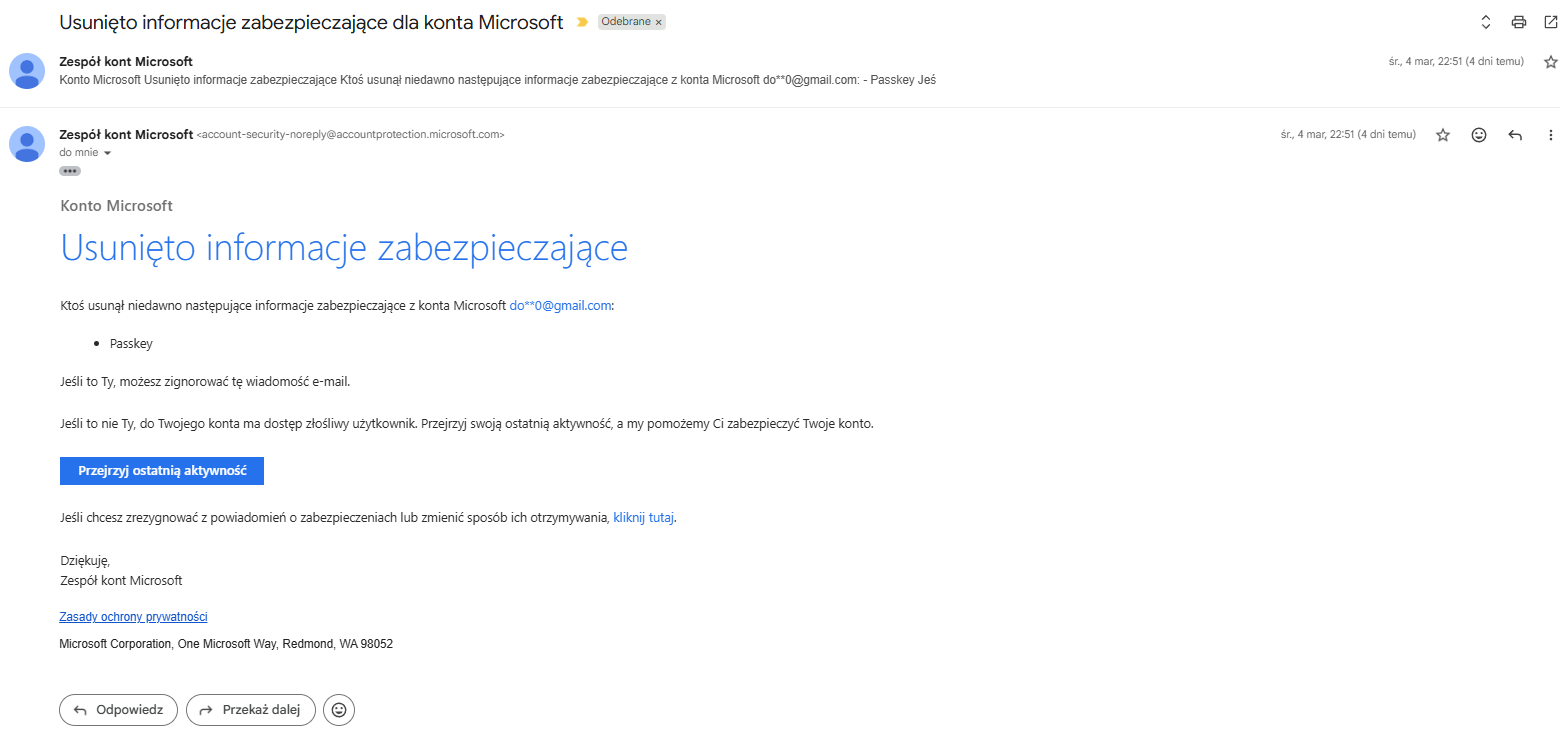Star the expanded message beside the emoji icon
The image size is (1568, 743).
(1443, 135)
